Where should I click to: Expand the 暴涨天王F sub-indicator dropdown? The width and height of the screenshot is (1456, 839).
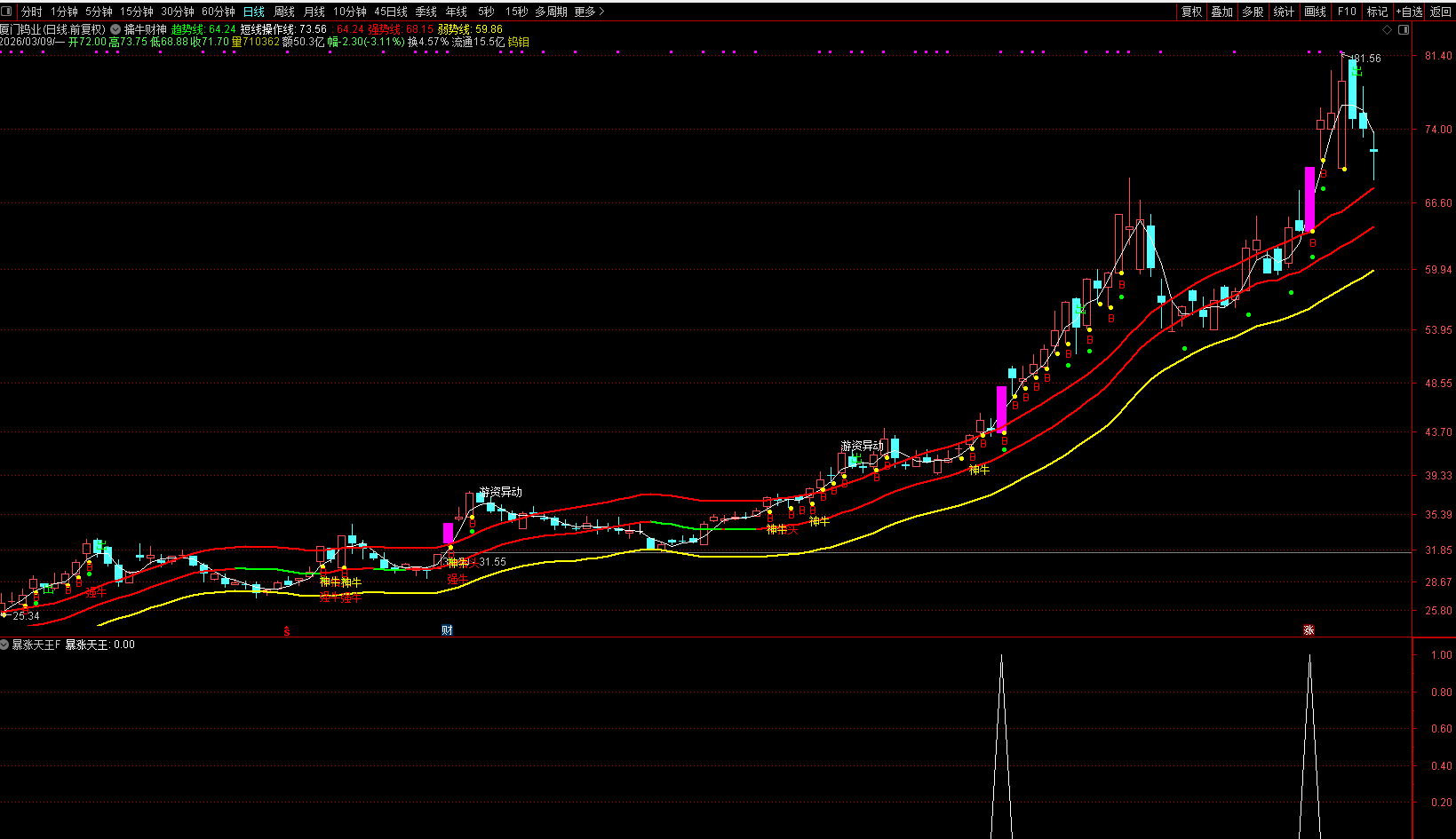click(5, 645)
